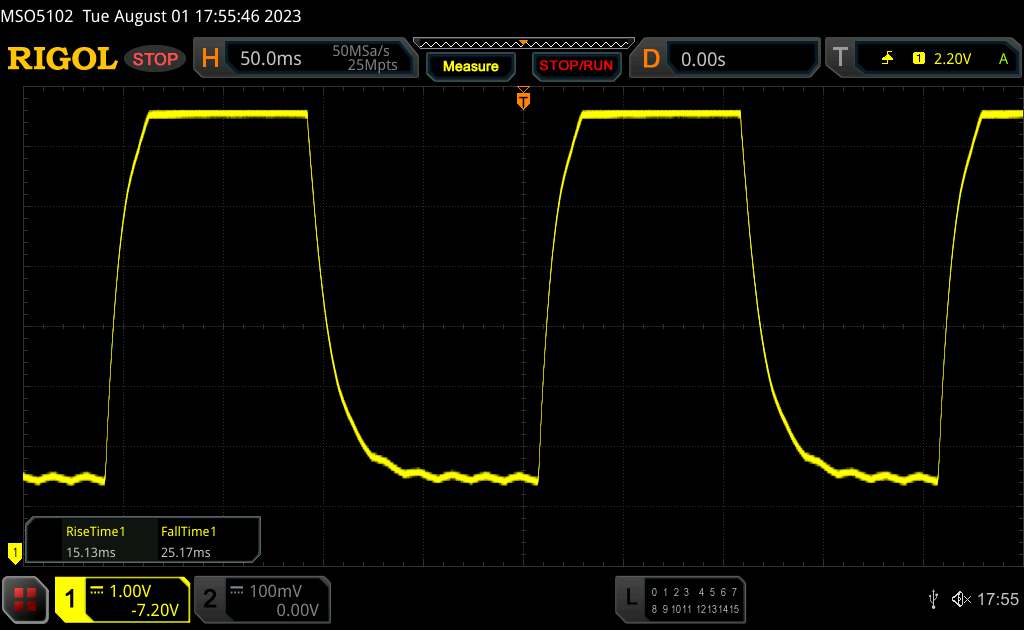
Task: Open the 50.0ms timebase scale setting
Action: click(x=270, y=59)
